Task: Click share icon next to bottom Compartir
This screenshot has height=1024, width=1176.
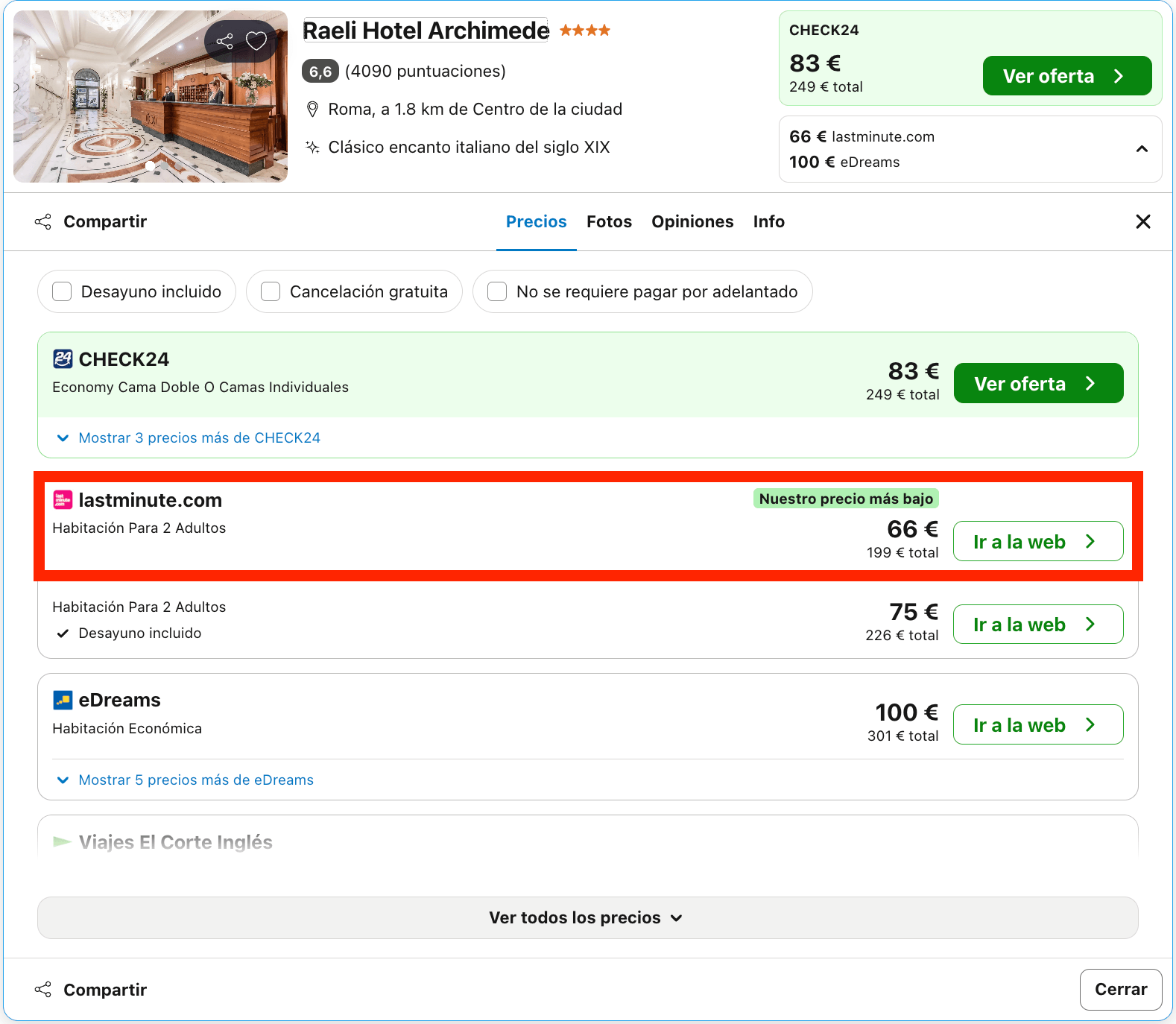Action: 43,990
